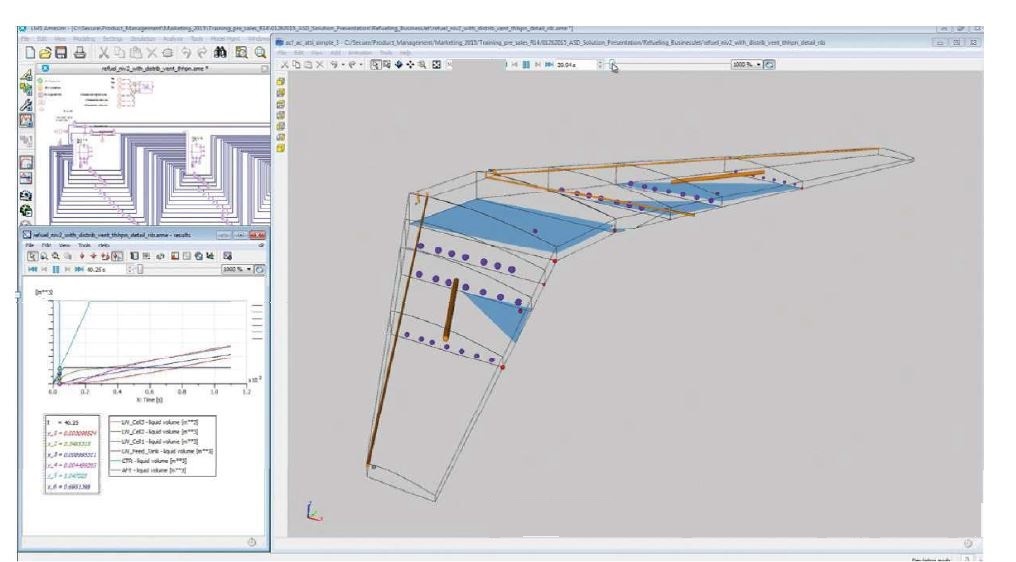This screenshot has height=562, width=1016.
Task: Switch to Submodel mode in left sidebar
Action: pyautogui.click(x=26, y=89)
